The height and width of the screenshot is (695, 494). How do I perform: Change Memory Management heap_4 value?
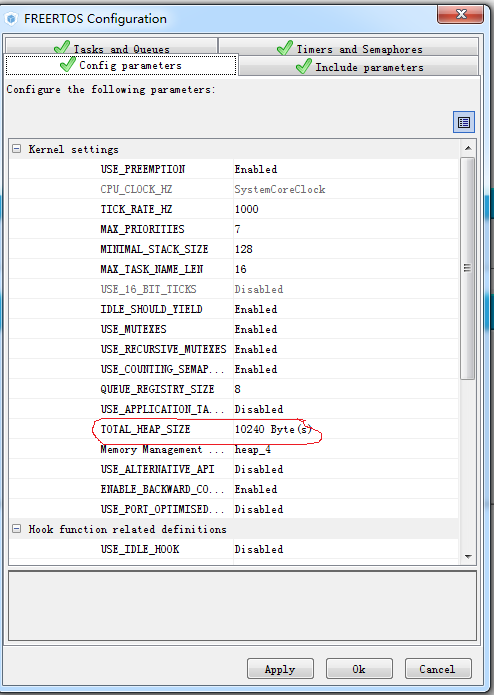coord(253,449)
